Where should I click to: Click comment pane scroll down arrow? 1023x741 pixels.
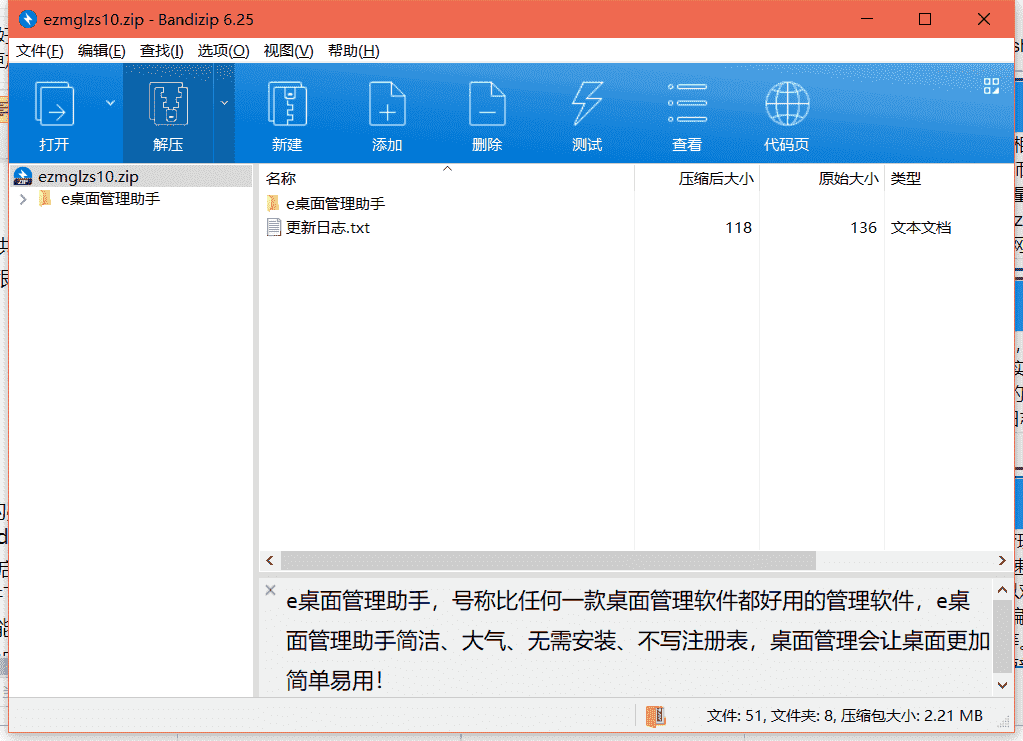(x=1002, y=685)
